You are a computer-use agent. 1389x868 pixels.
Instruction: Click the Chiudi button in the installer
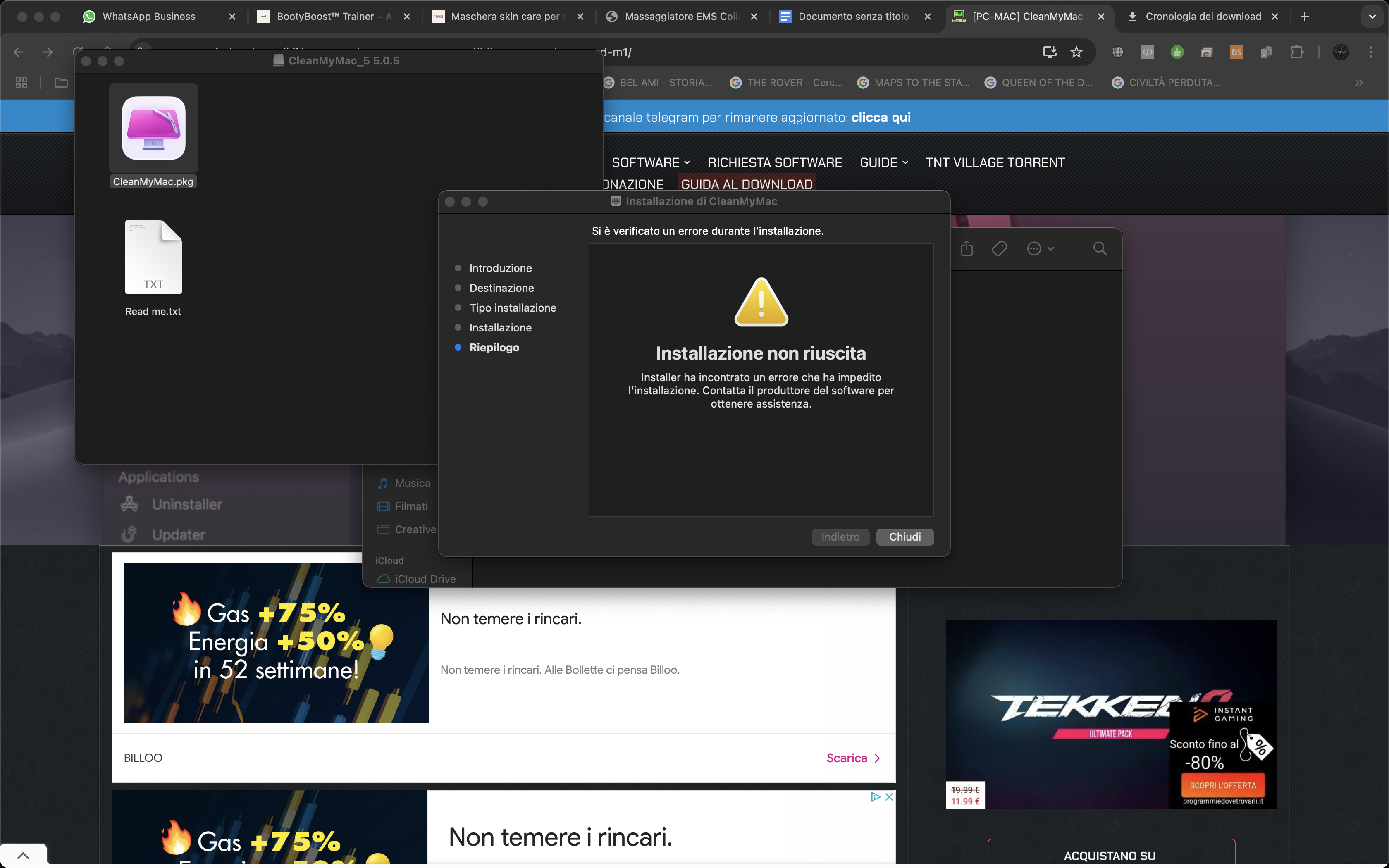pos(905,537)
